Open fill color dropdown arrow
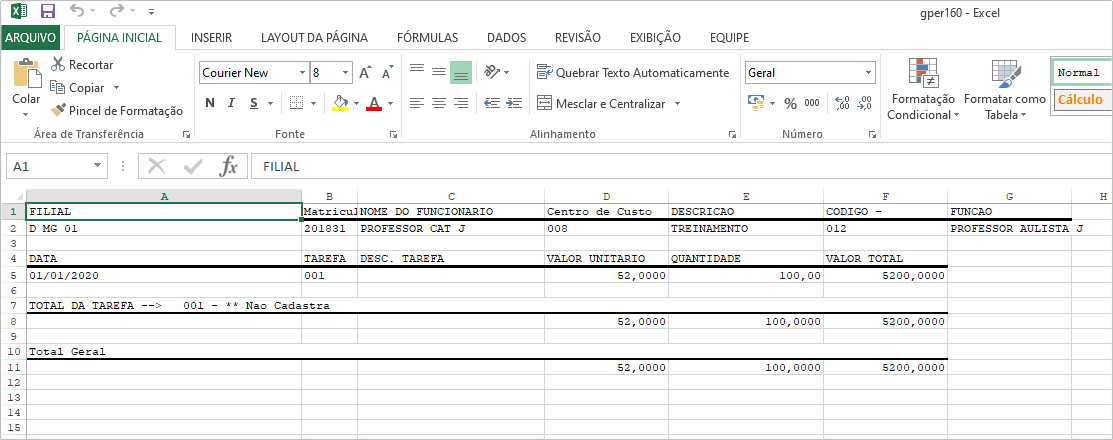Screen dimensions: 1113x440 pos(356,104)
